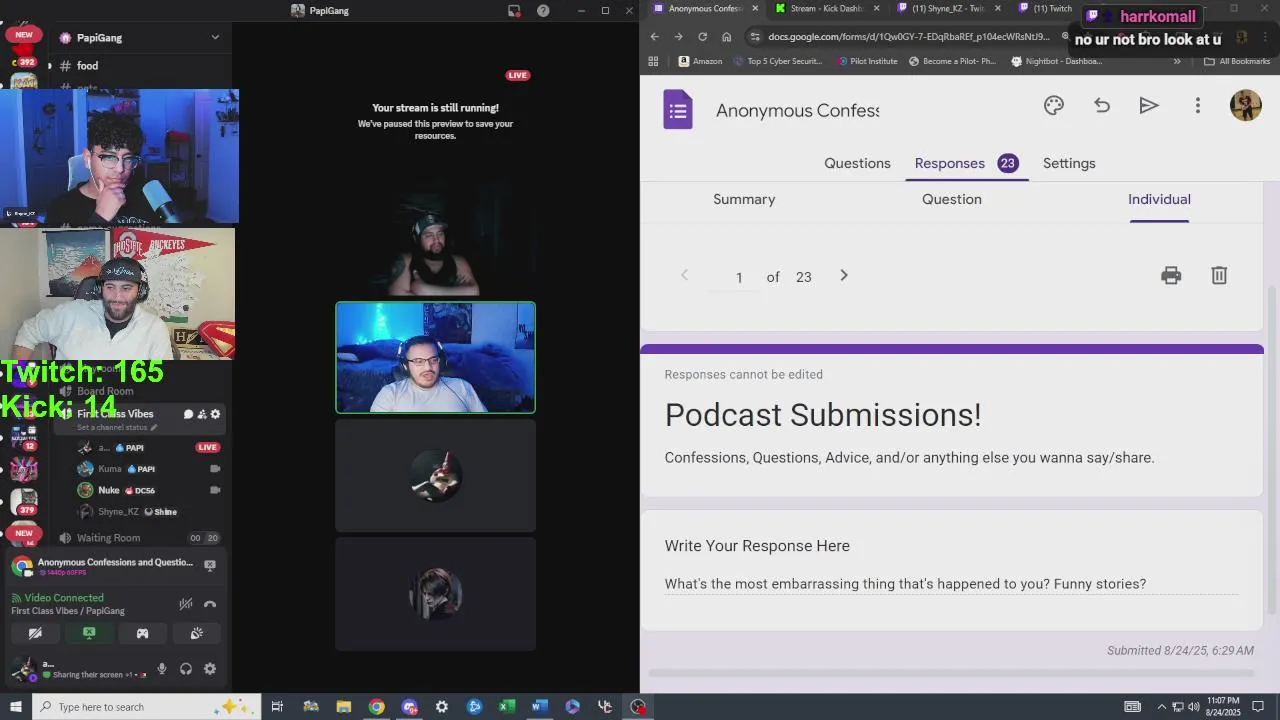Select user Shyne_KZ in voice channel
Viewport: 1280px width, 720px height.
click(118, 512)
